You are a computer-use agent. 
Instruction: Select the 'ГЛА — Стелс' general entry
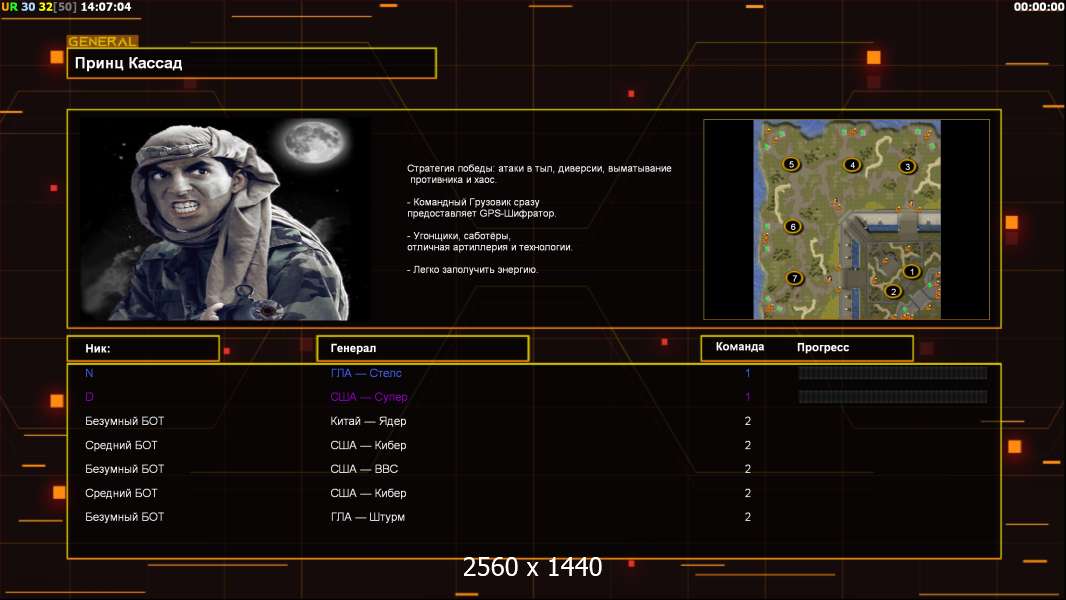point(366,373)
